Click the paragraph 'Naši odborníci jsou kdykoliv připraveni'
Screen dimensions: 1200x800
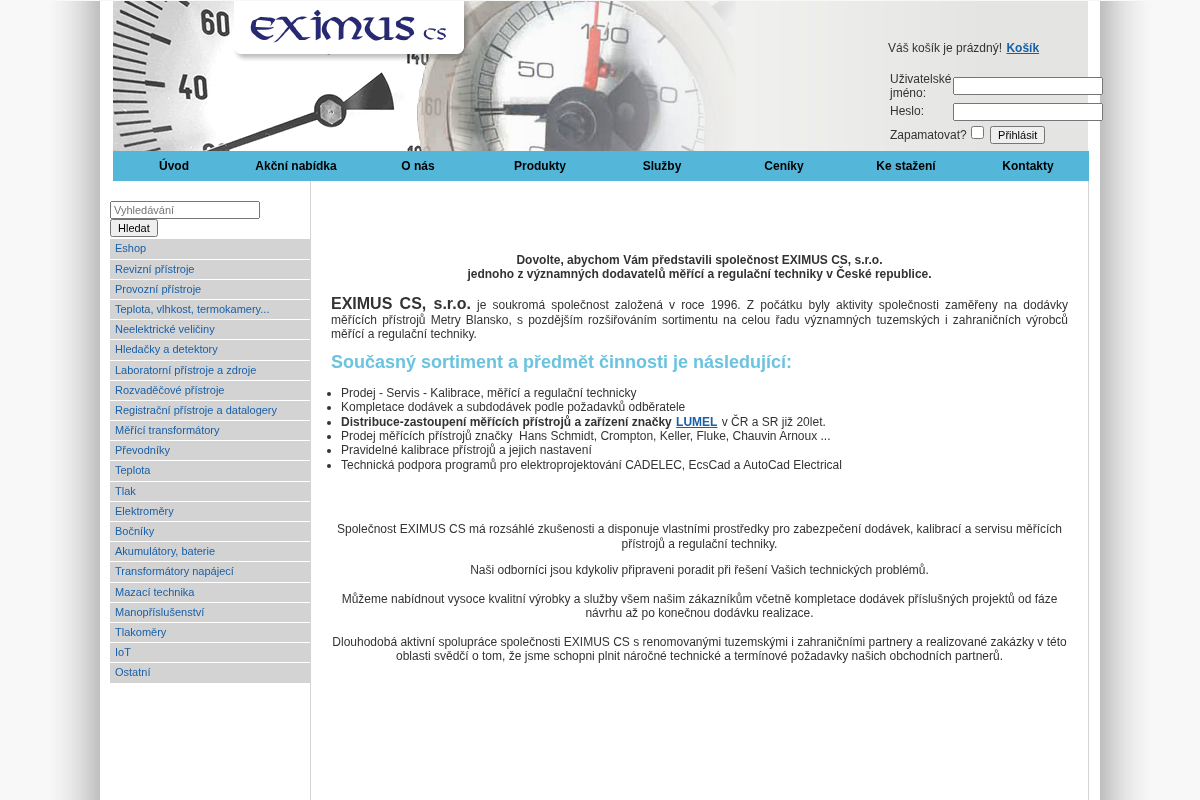[x=699, y=570]
